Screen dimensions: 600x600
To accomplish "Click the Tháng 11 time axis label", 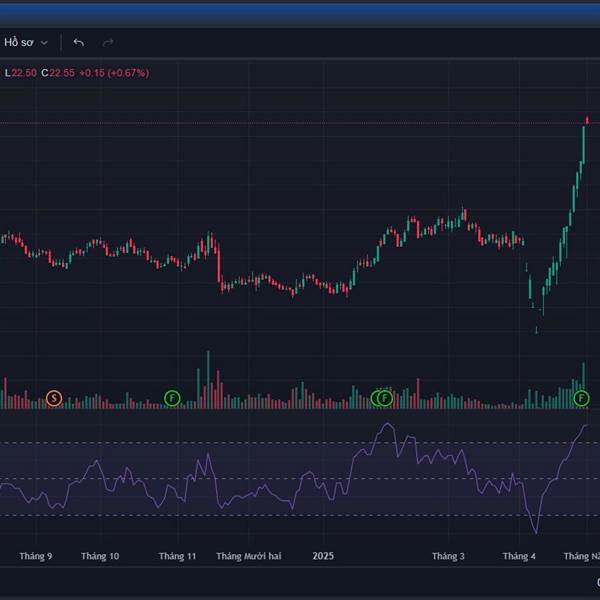I will [x=177, y=556].
